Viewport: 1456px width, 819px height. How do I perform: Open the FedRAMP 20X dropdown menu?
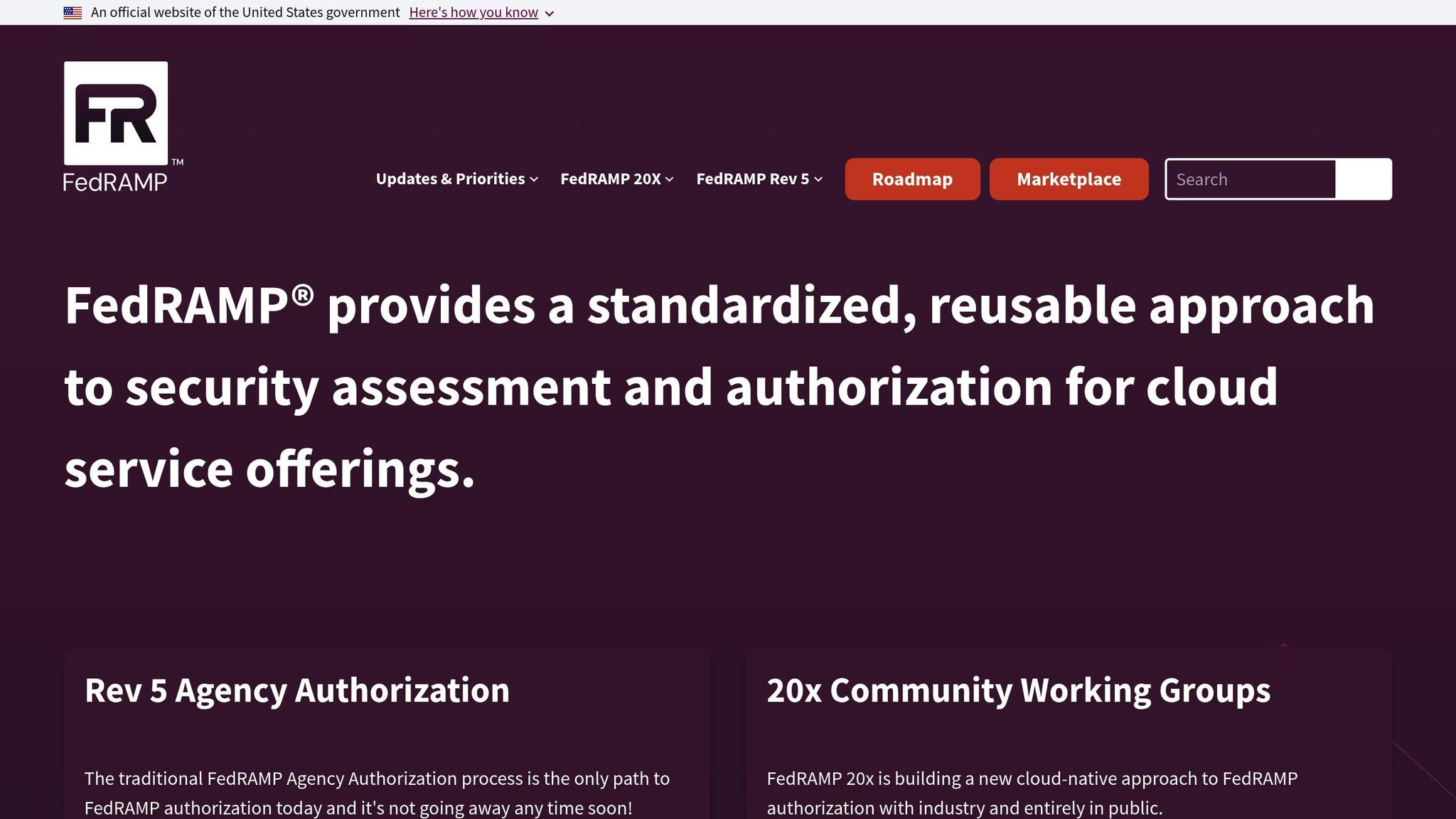611,179
